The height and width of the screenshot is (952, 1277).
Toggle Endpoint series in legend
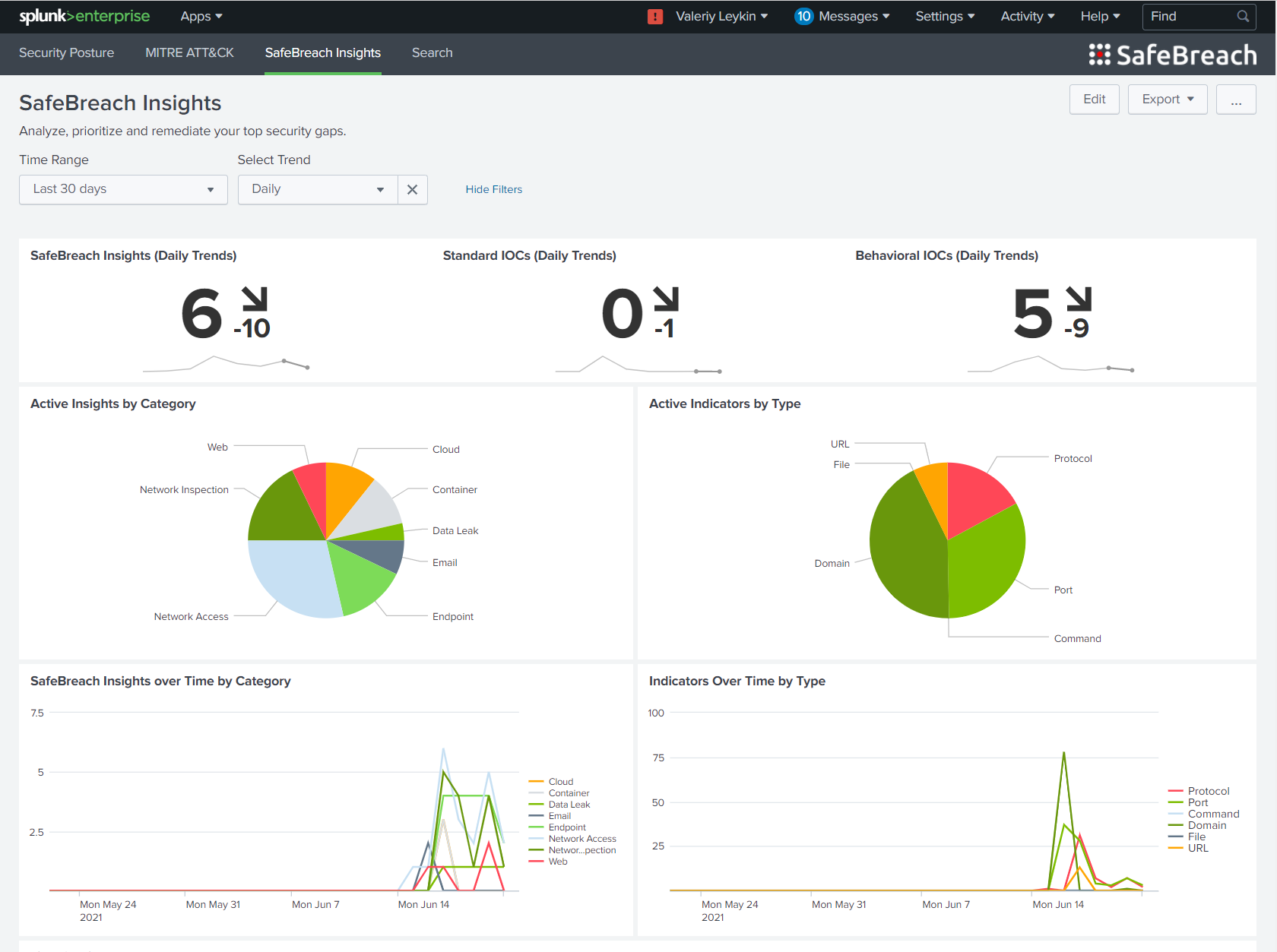tap(558, 827)
